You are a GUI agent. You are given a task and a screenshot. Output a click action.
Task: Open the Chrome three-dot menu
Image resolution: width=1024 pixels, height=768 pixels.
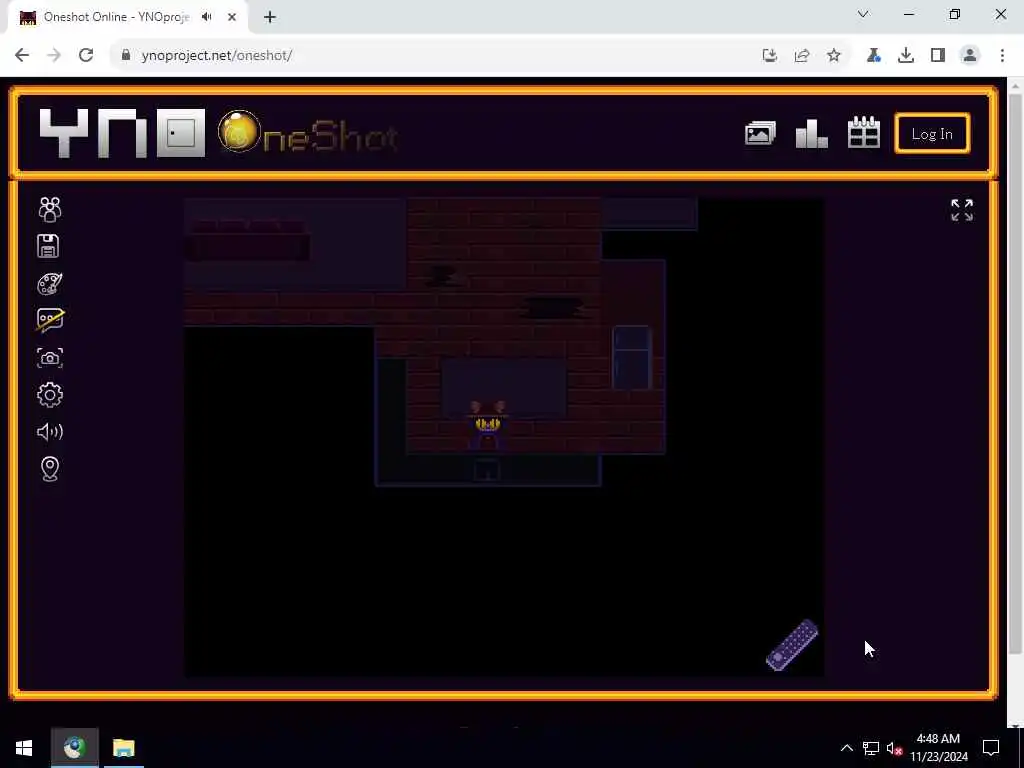point(1002,56)
